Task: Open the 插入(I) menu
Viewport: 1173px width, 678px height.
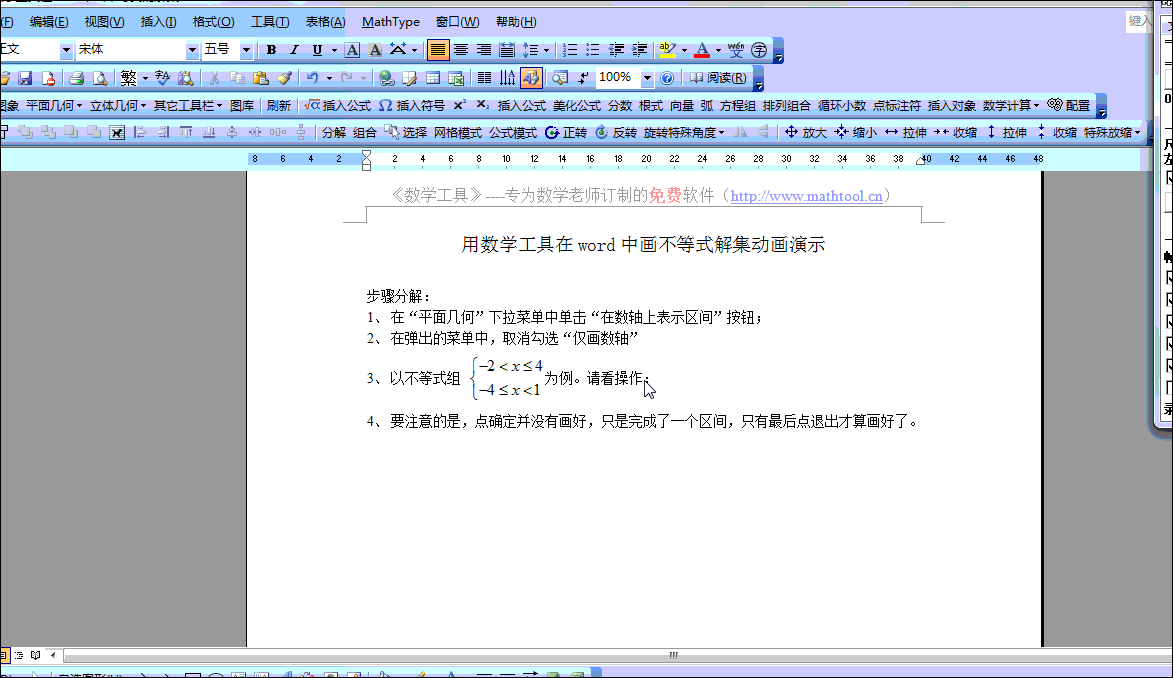Action: coord(159,22)
